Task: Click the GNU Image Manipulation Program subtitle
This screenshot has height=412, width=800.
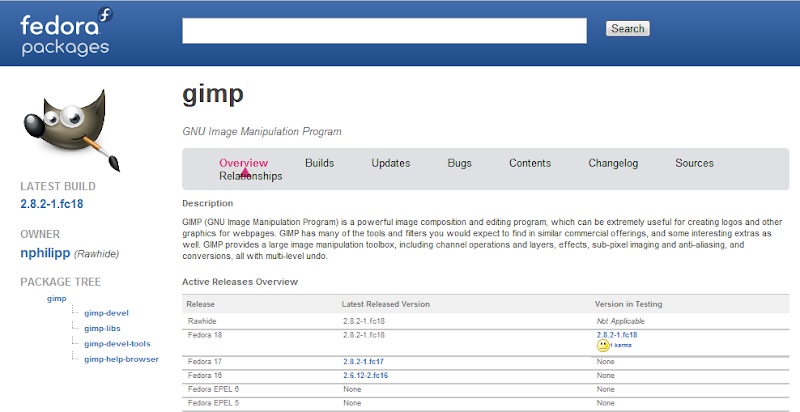Action: (262, 132)
